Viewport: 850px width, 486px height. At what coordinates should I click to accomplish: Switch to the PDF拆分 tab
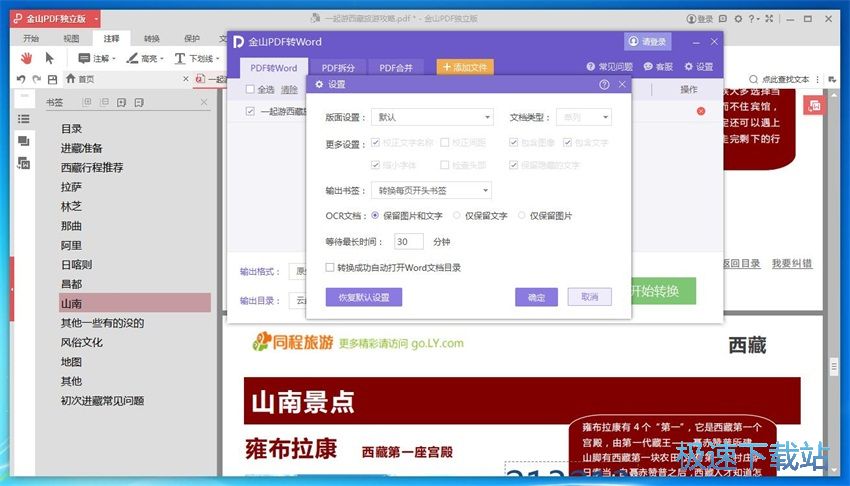click(x=338, y=68)
